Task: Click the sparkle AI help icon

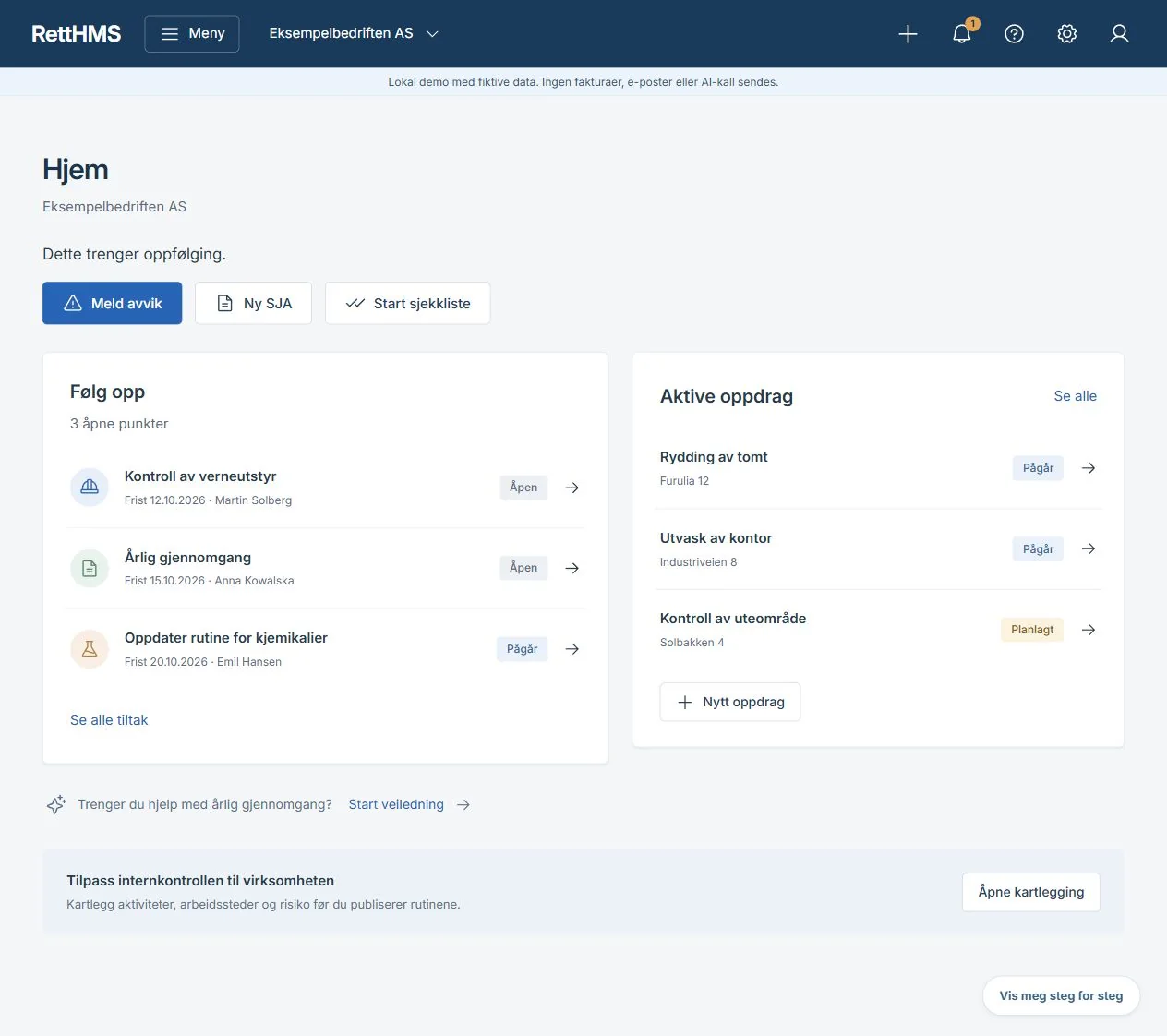Action: coord(56,804)
